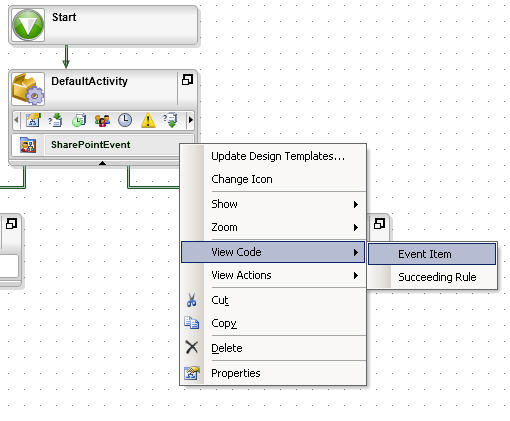Select the SharePointEvent event row label

pyautogui.click(x=90, y=145)
